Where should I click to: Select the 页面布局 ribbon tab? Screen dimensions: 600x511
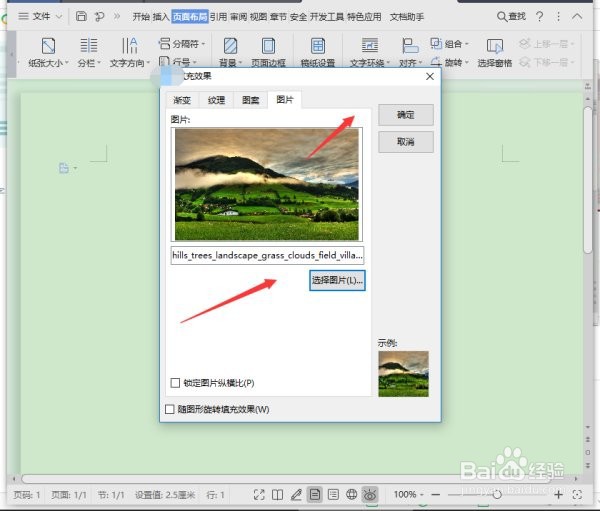[190, 17]
